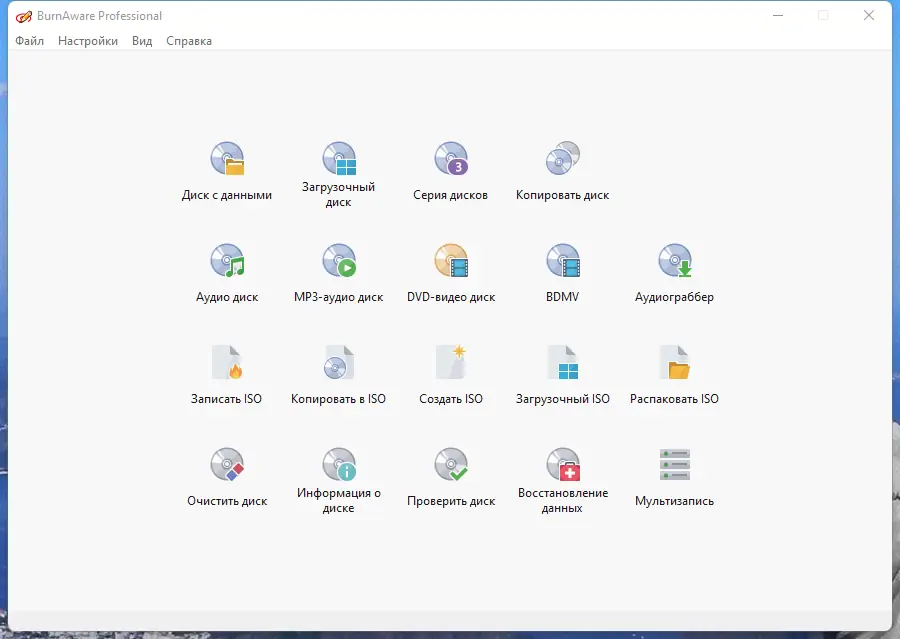Open the Настройки menu
Image resolution: width=900 pixels, height=639 pixels.
[88, 41]
